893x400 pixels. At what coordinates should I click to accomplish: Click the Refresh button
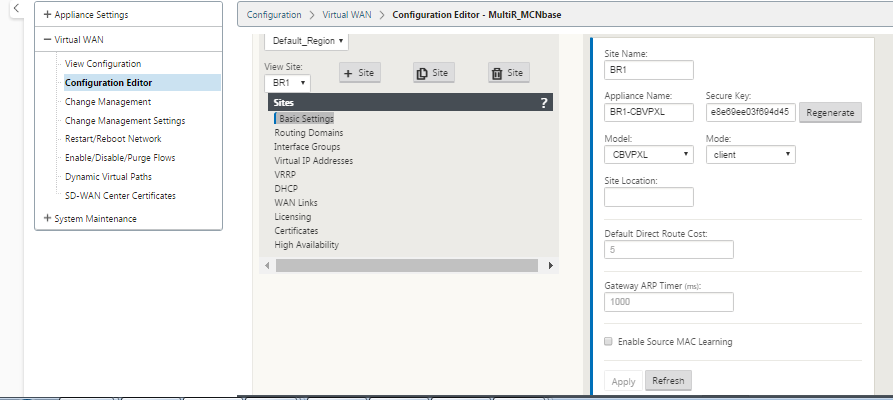tap(668, 381)
